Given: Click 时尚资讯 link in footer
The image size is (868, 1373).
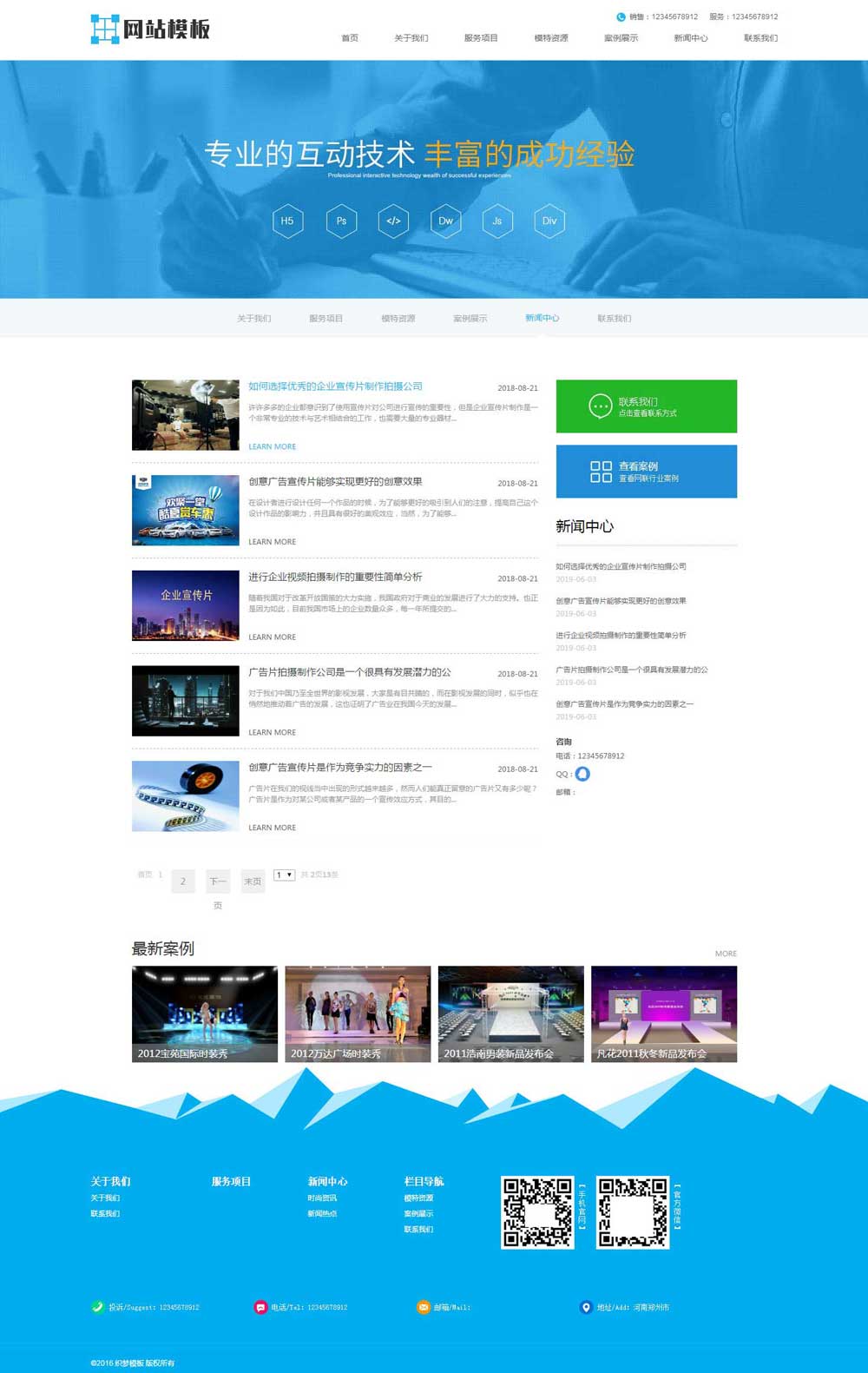Looking at the screenshot, I should 322,1198.
